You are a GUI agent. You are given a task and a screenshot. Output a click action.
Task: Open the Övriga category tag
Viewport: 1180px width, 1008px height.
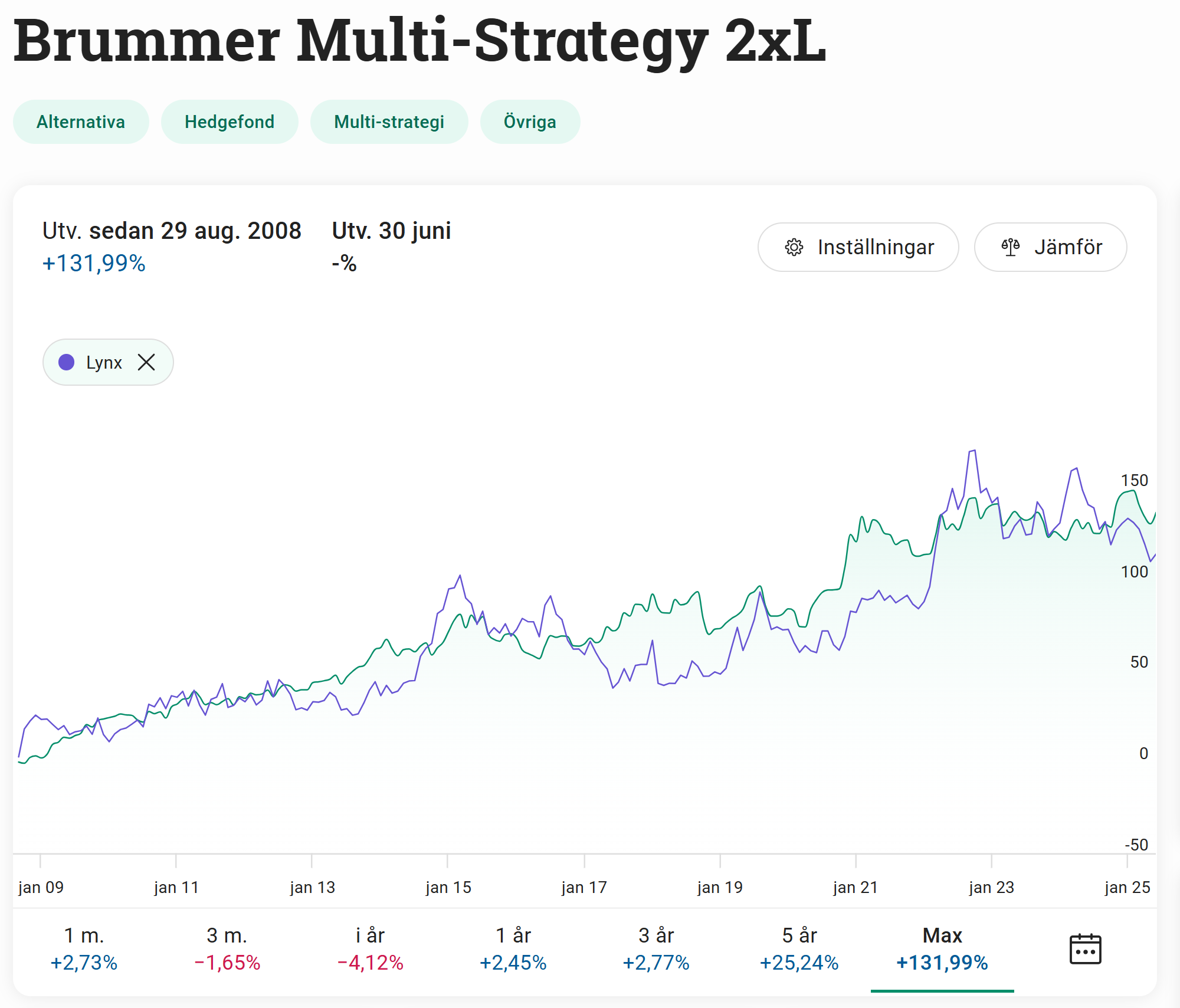[530, 122]
